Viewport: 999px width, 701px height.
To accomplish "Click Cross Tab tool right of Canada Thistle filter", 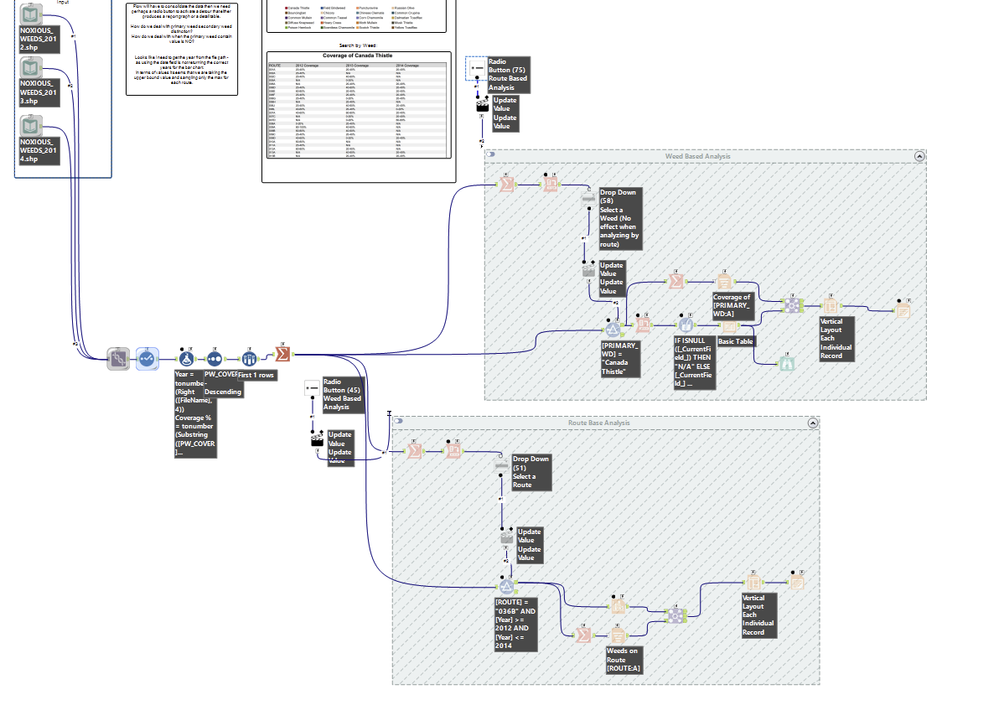I will pos(643,325).
